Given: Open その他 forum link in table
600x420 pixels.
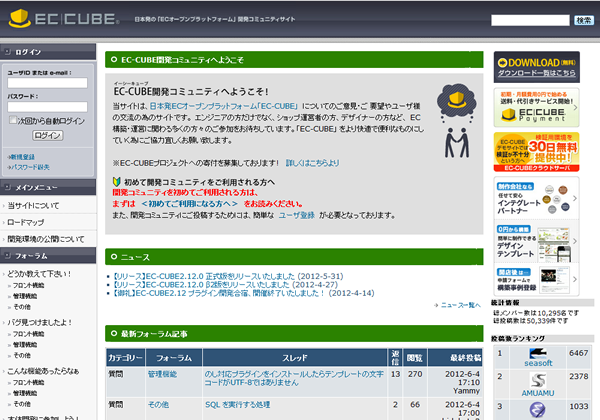Looking at the screenshot, I should 158,404.
